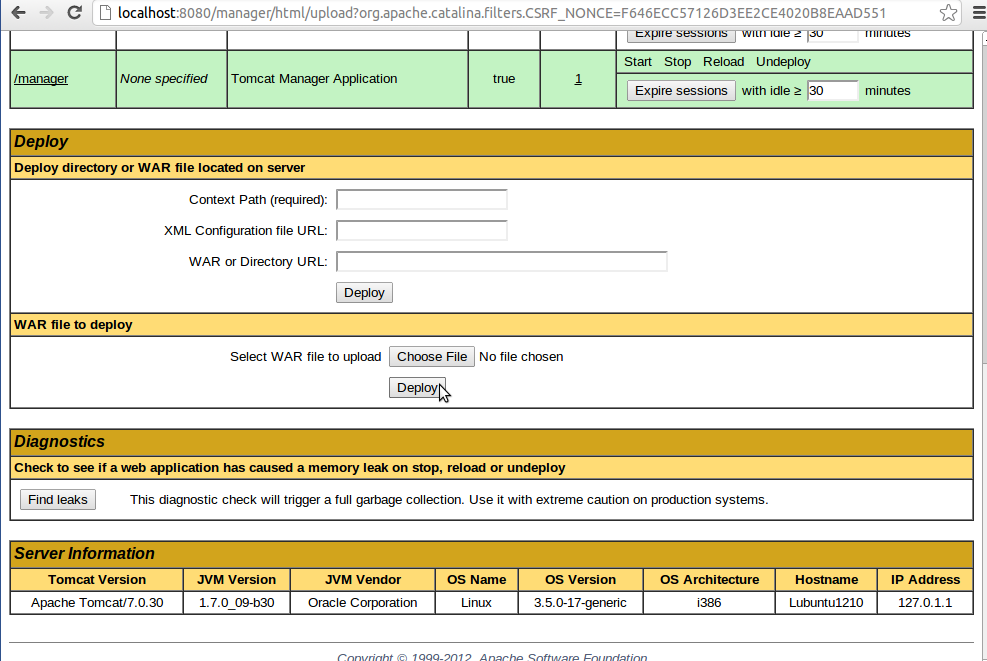Viewport: 987px width, 661px height.
Task: Click Deploy under WAR or Directory URL
Action: click(364, 293)
